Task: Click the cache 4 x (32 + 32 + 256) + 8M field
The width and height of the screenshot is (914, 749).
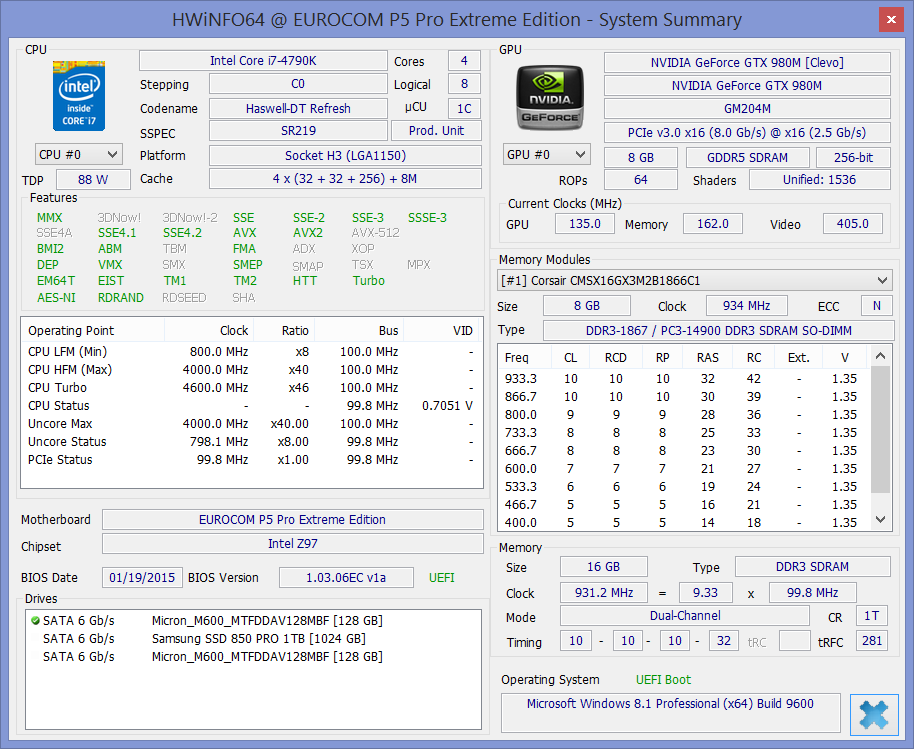Action: (345, 179)
